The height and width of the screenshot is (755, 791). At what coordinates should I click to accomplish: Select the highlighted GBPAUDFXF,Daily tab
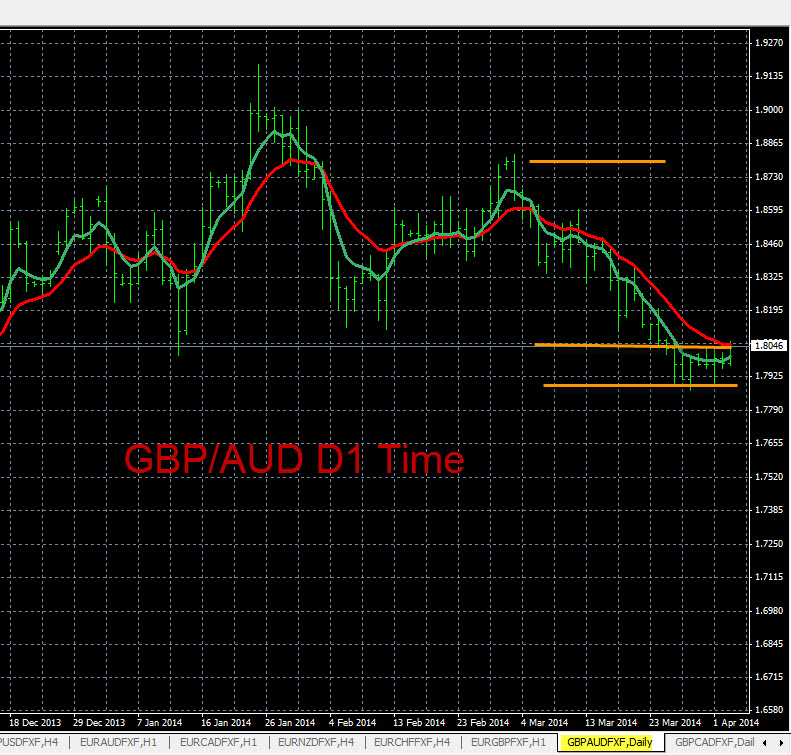pyautogui.click(x=609, y=742)
